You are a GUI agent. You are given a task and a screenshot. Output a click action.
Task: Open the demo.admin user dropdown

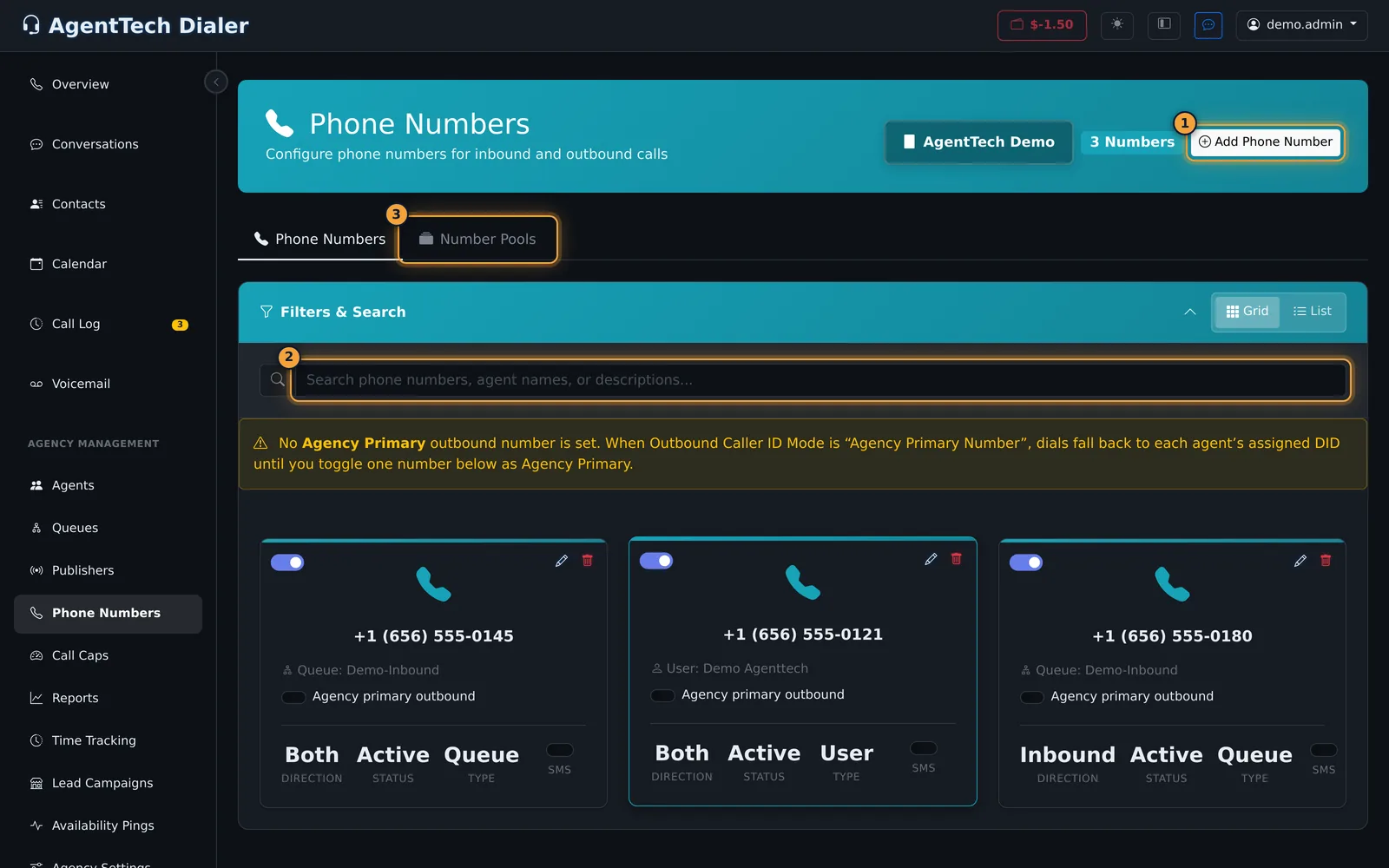click(1301, 25)
